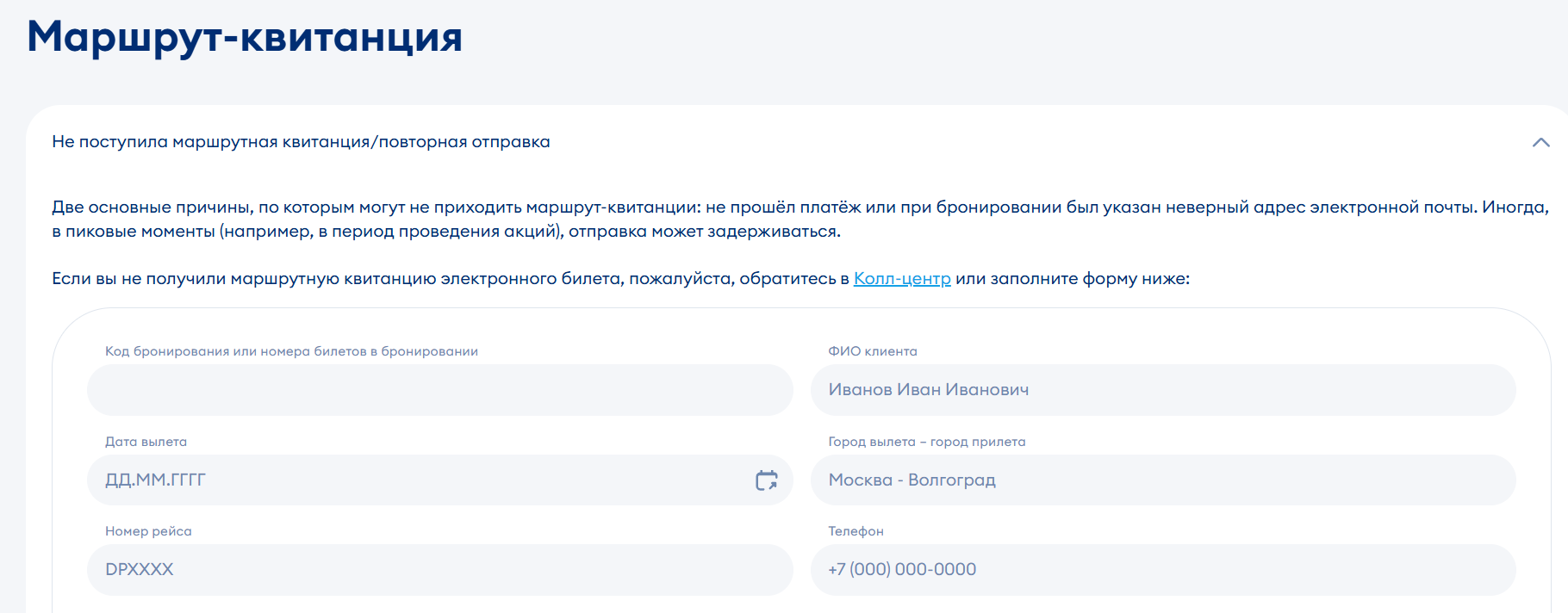The width and height of the screenshot is (1568, 613).
Task: Click the Телефон phone number field
Action: (x=1163, y=570)
